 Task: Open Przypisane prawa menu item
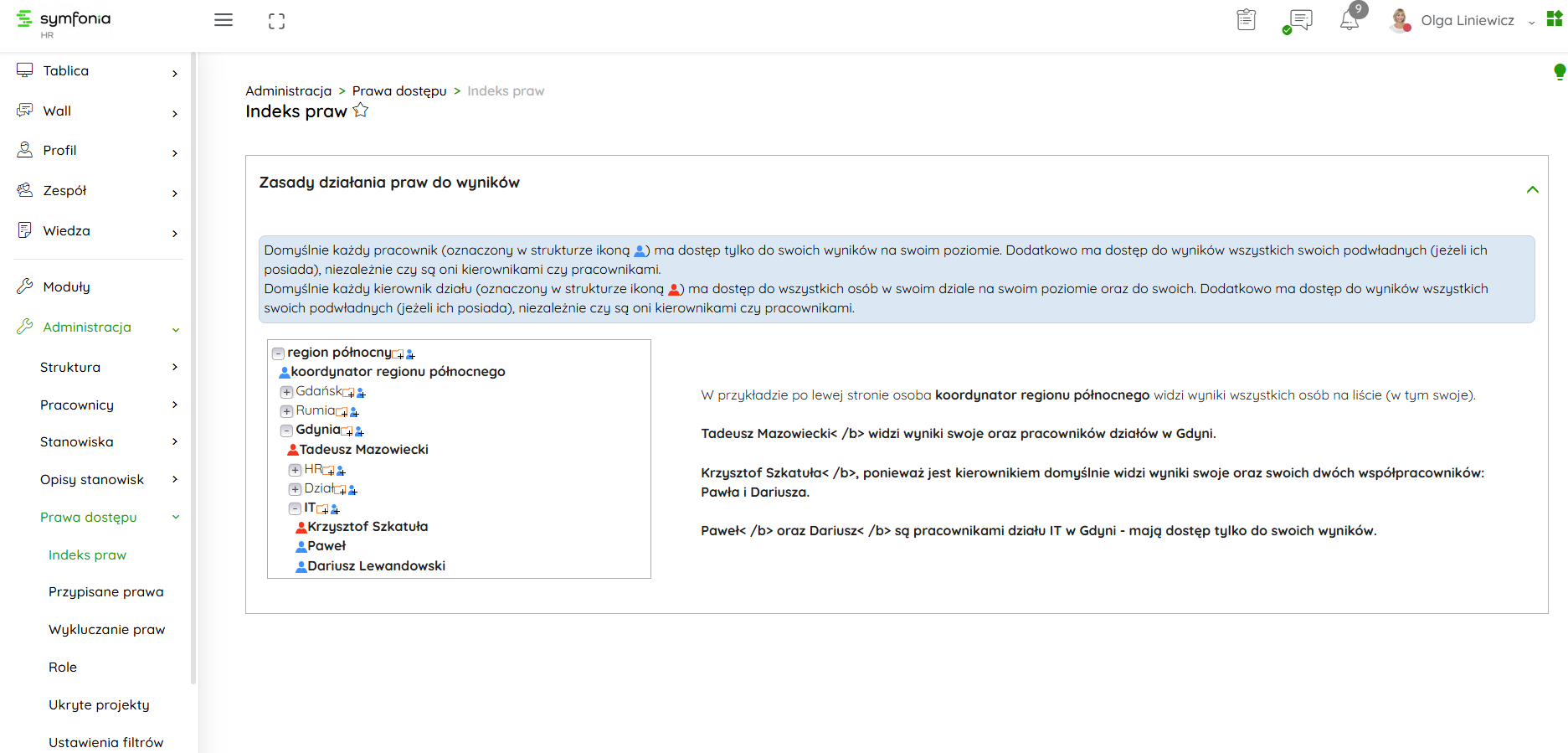tap(106, 592)
